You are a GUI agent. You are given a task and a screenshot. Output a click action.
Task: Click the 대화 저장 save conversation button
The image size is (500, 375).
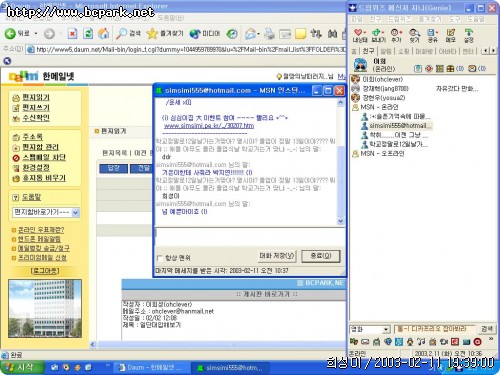tap(277, 256)
